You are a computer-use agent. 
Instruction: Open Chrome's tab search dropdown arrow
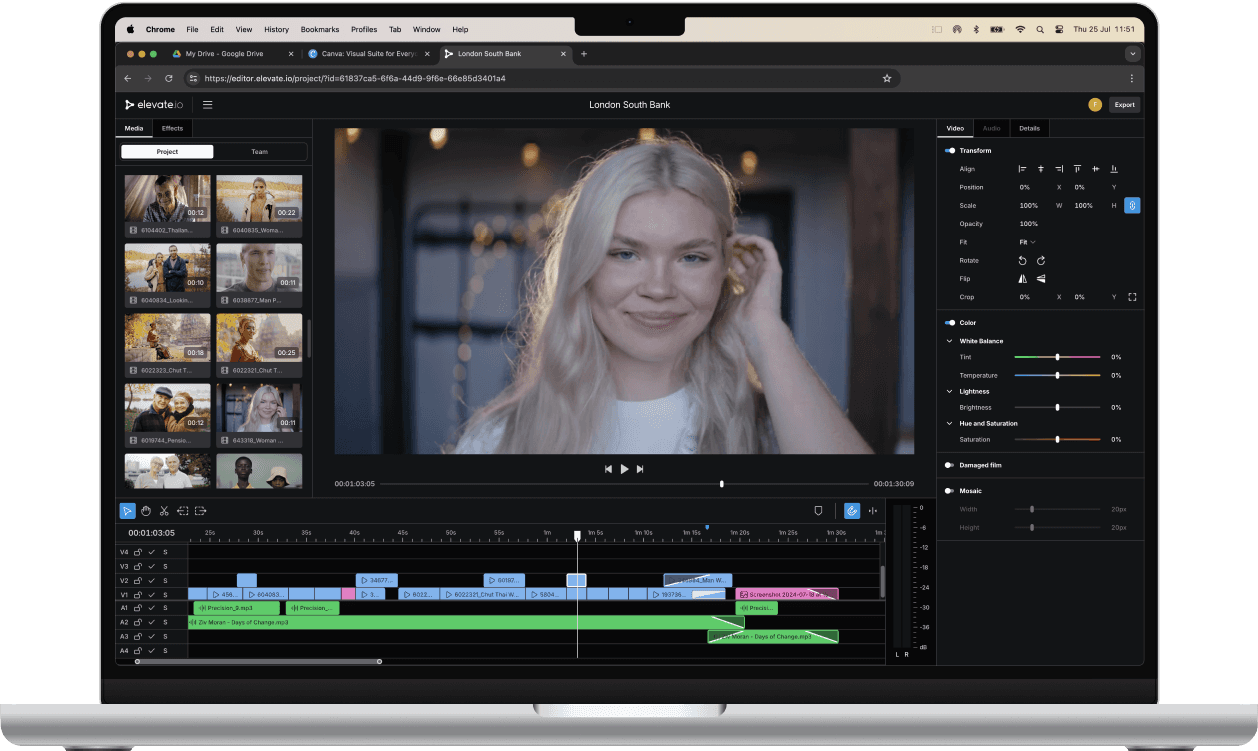tap(1132, 53)
